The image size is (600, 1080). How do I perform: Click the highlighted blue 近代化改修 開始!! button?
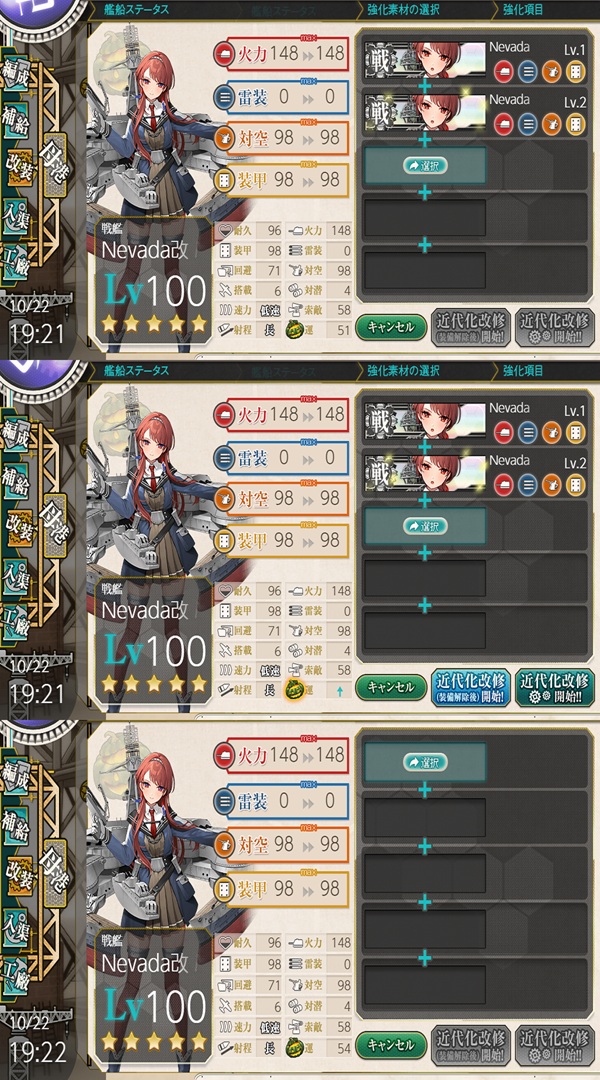(555, 687)
